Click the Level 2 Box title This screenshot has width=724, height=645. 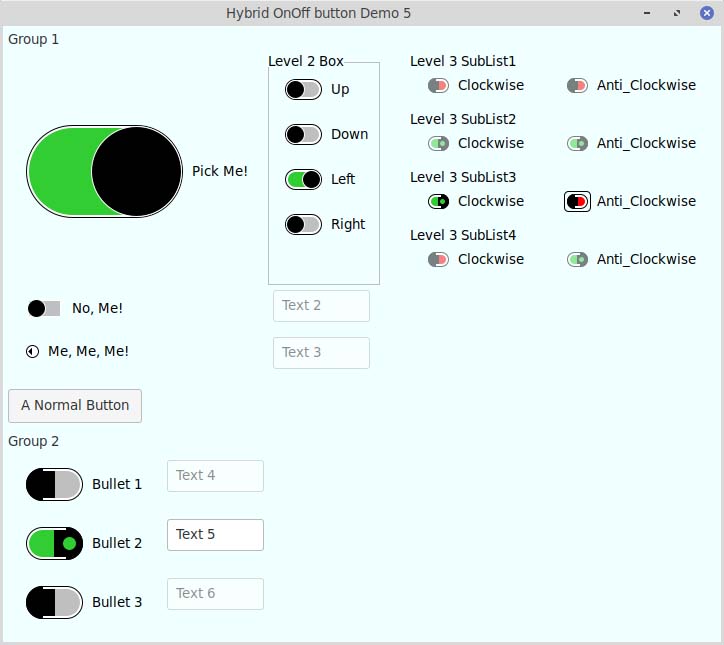[306, 61]
